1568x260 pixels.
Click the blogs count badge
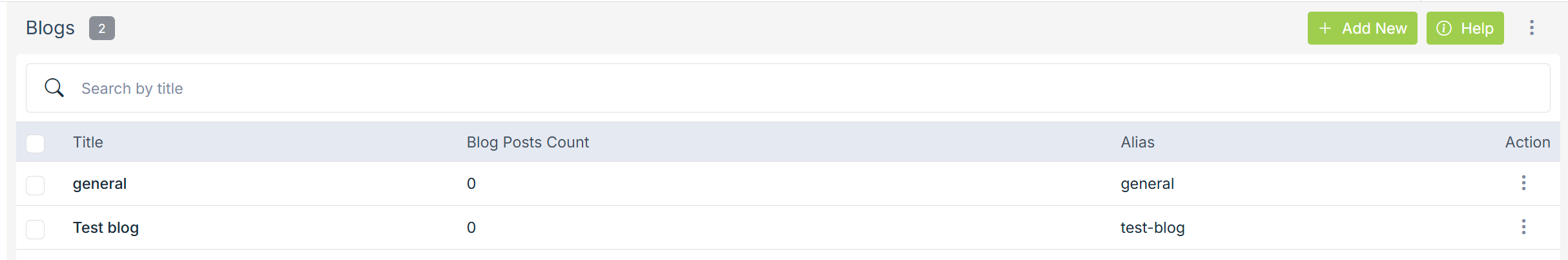pyautogui.click(x=101, y=28)
